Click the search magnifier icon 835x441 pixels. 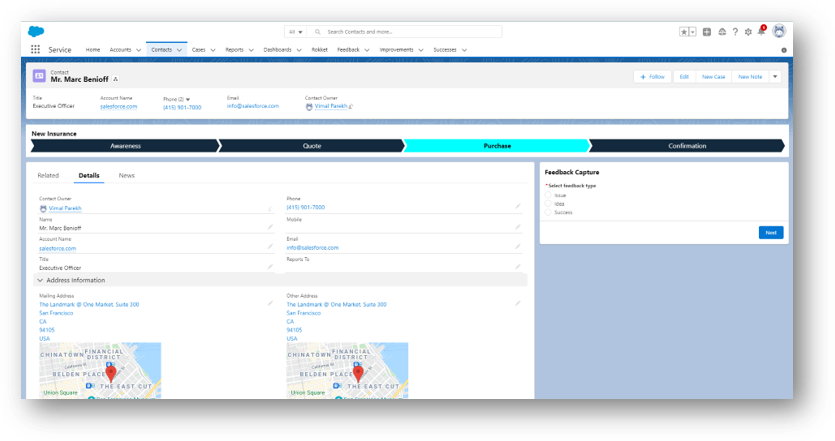point(317,32)
